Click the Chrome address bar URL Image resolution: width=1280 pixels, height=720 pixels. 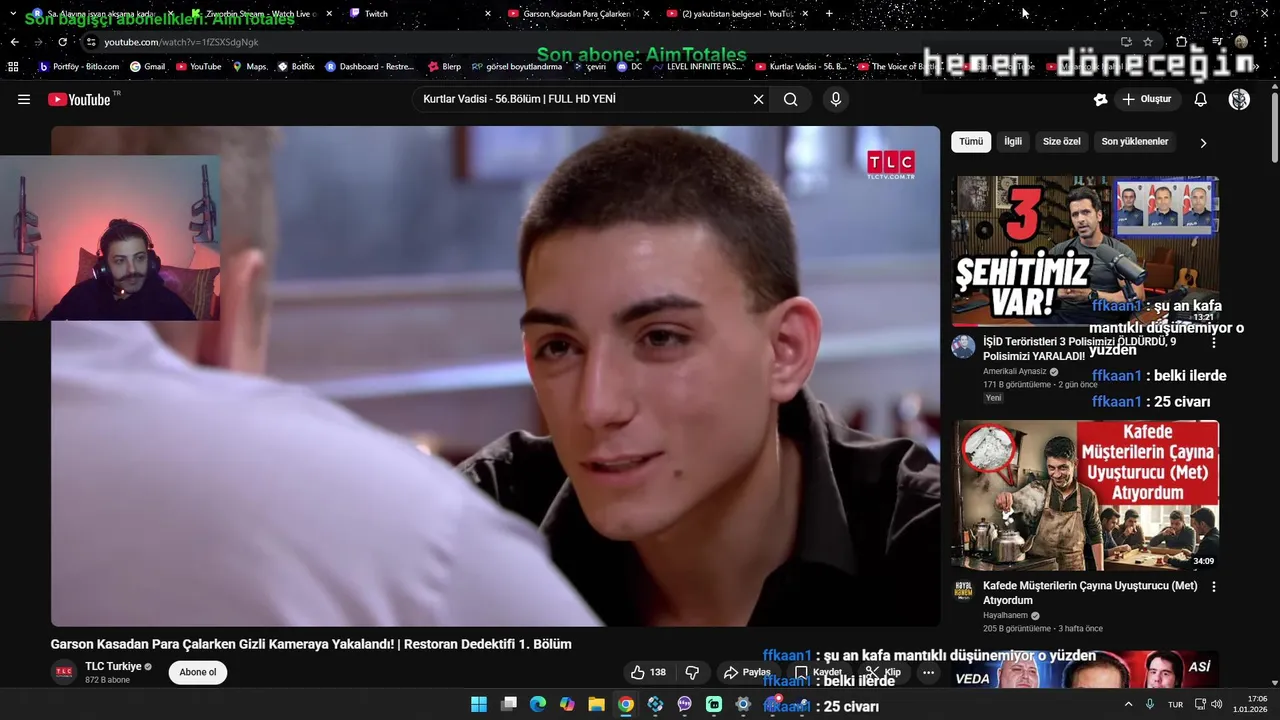[182, 42]
